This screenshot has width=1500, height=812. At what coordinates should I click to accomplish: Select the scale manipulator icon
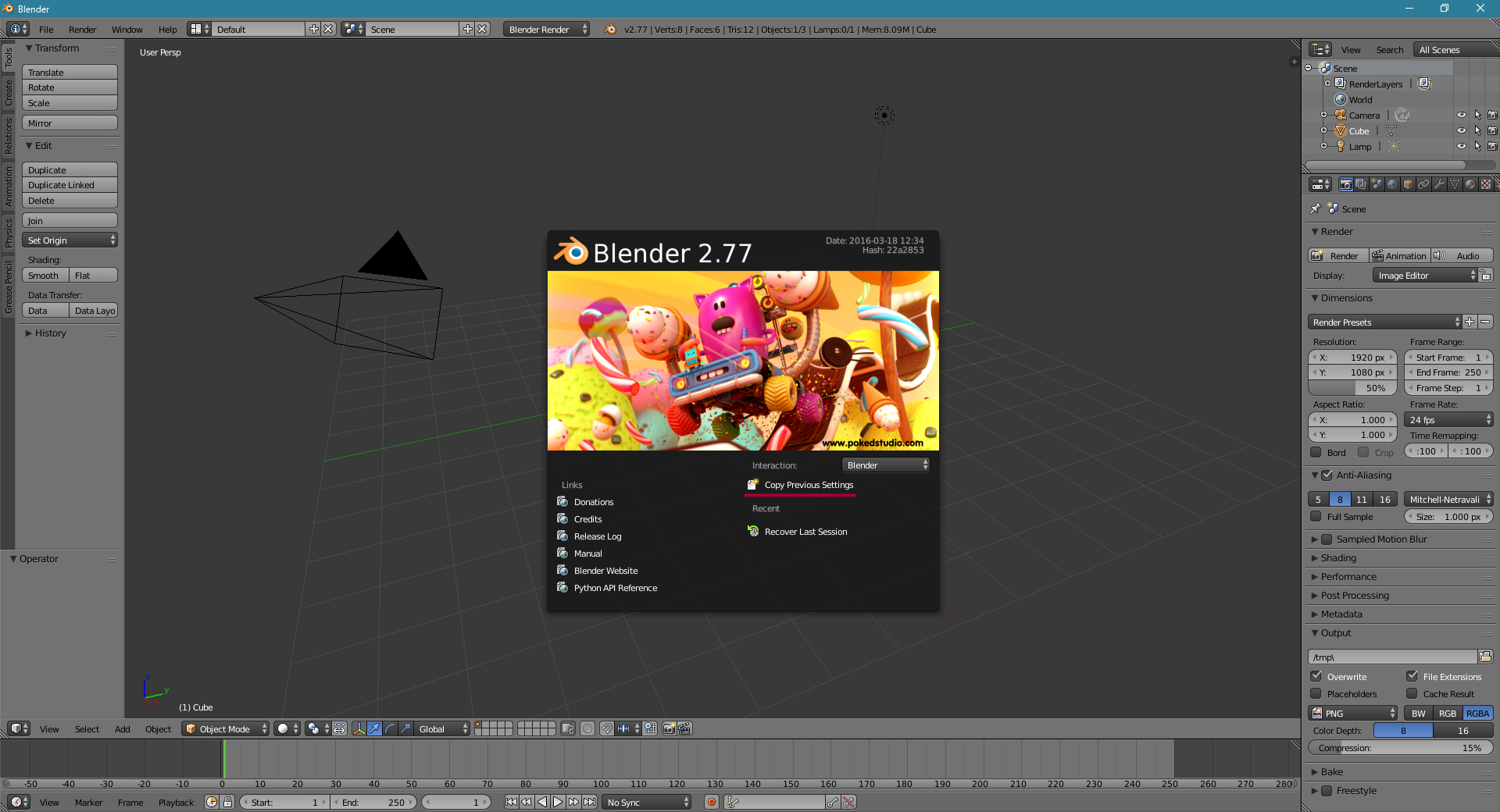[x=405, y=728]
